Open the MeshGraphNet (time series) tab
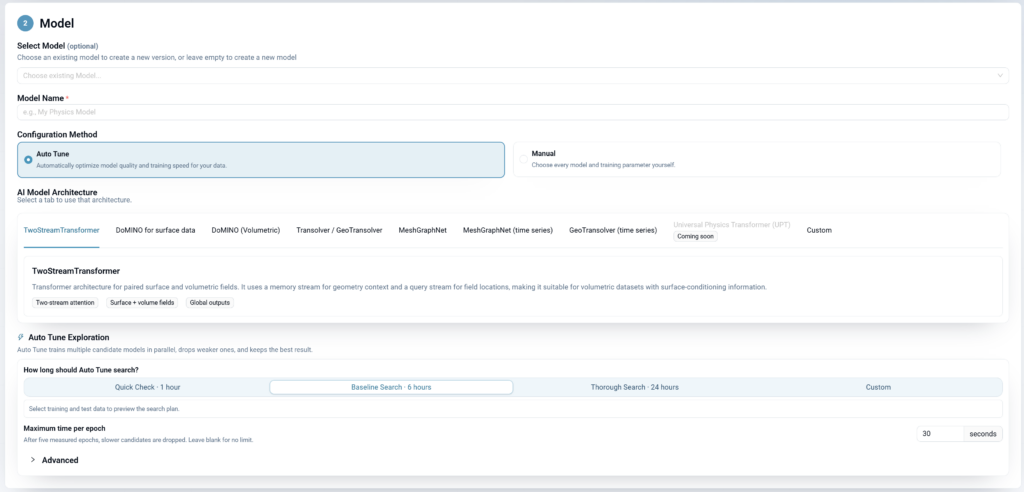 point(508,230)
